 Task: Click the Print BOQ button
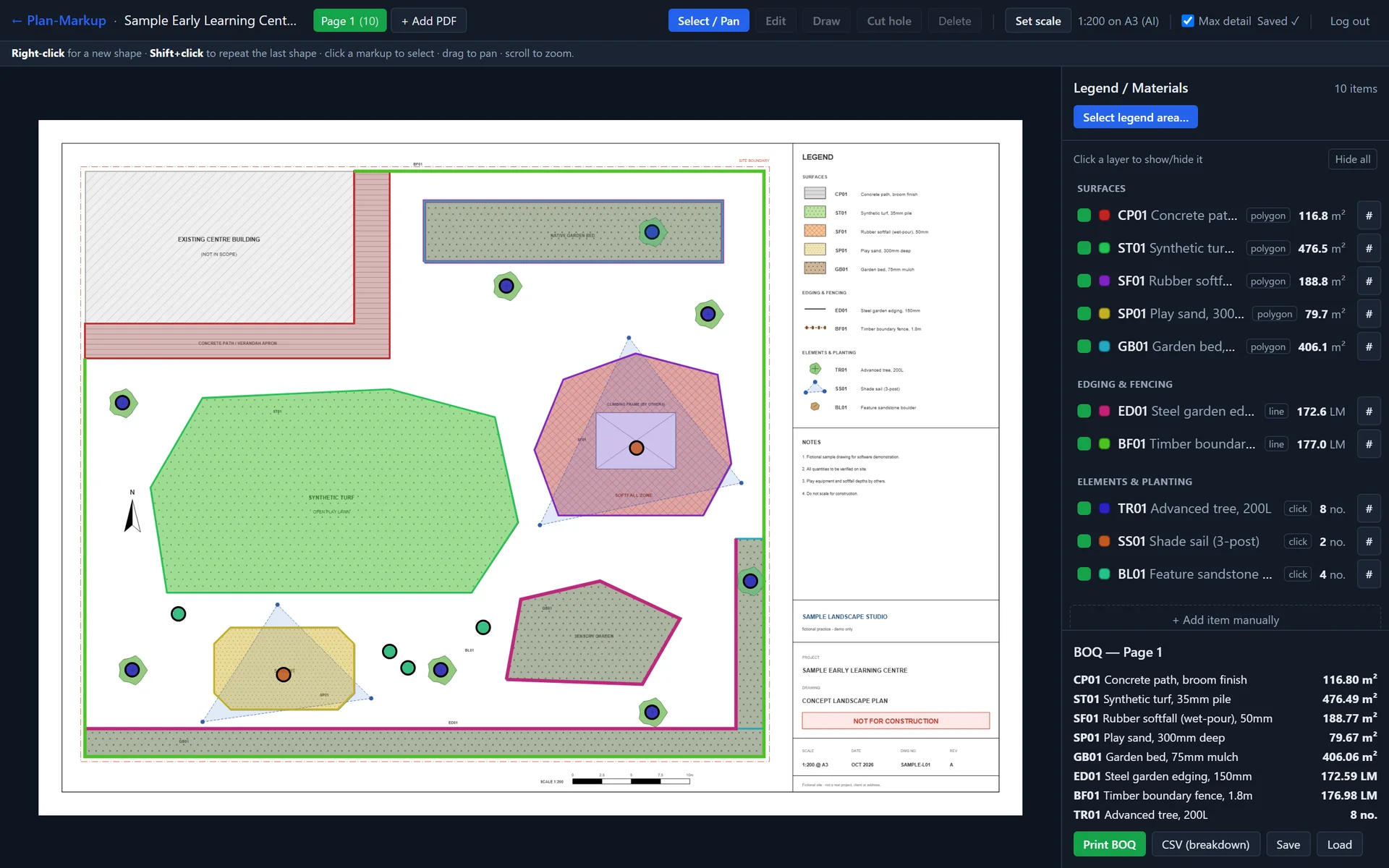pos(1108,844)
